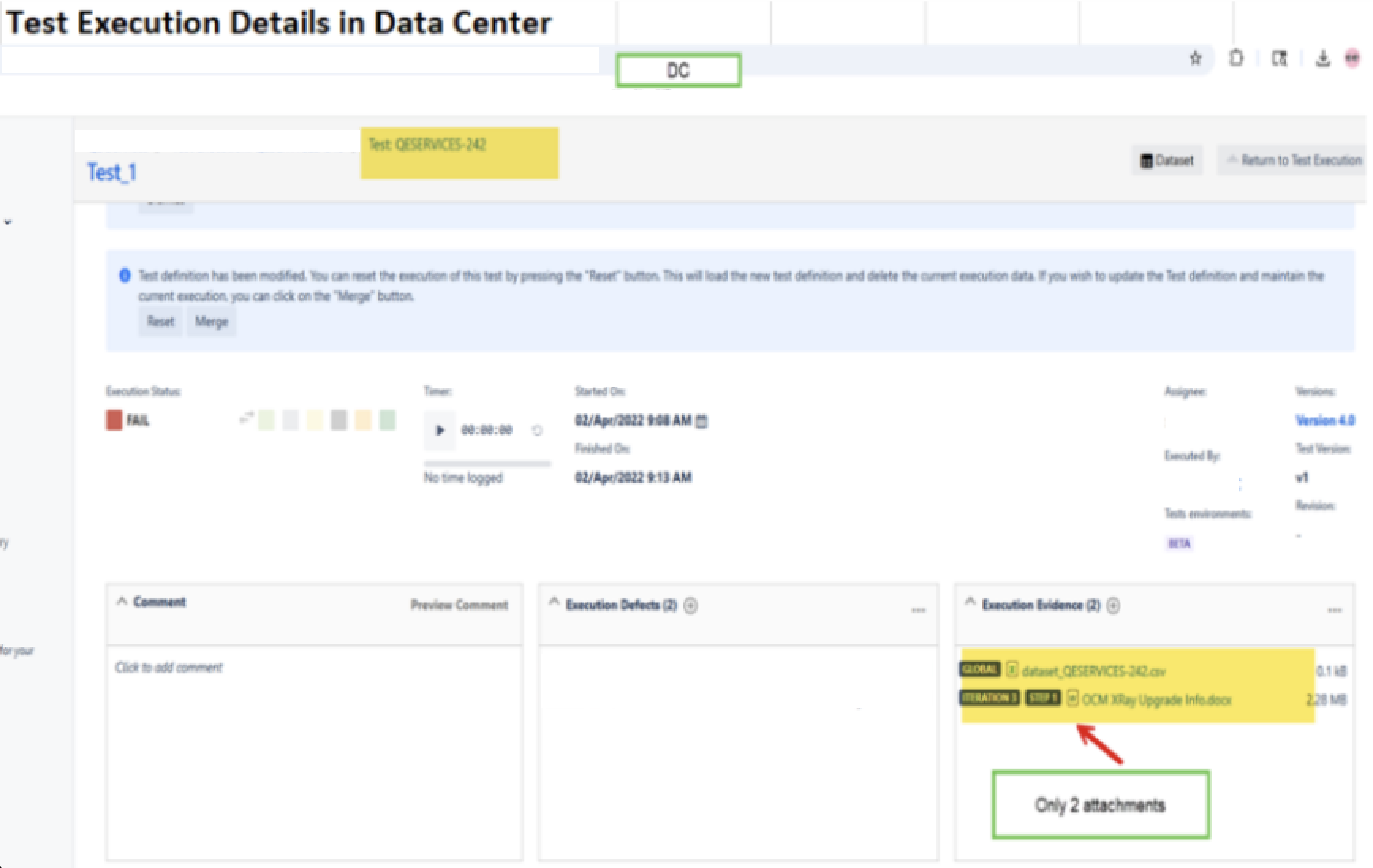This screenshot has width=1373, height=868.
Task: Add execution evidence plus icon
Action: point(1114,606)
